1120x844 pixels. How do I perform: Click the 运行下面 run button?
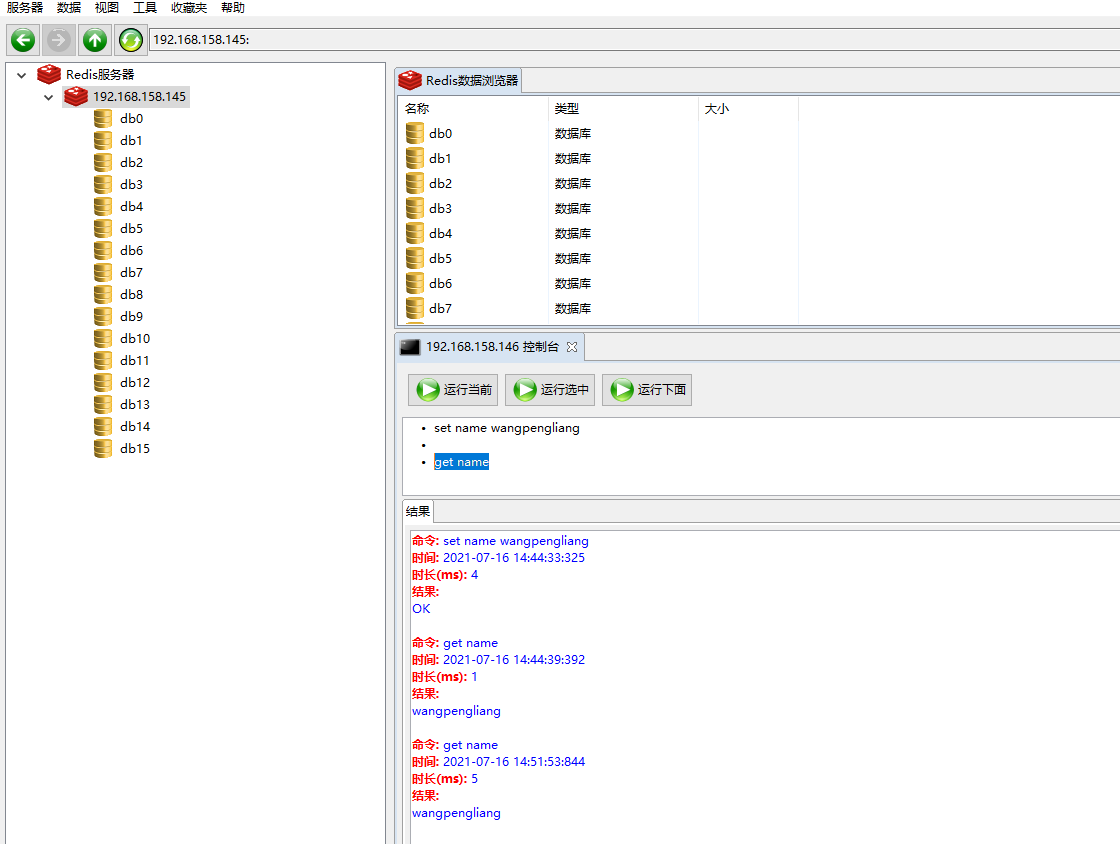click(647, 390)
